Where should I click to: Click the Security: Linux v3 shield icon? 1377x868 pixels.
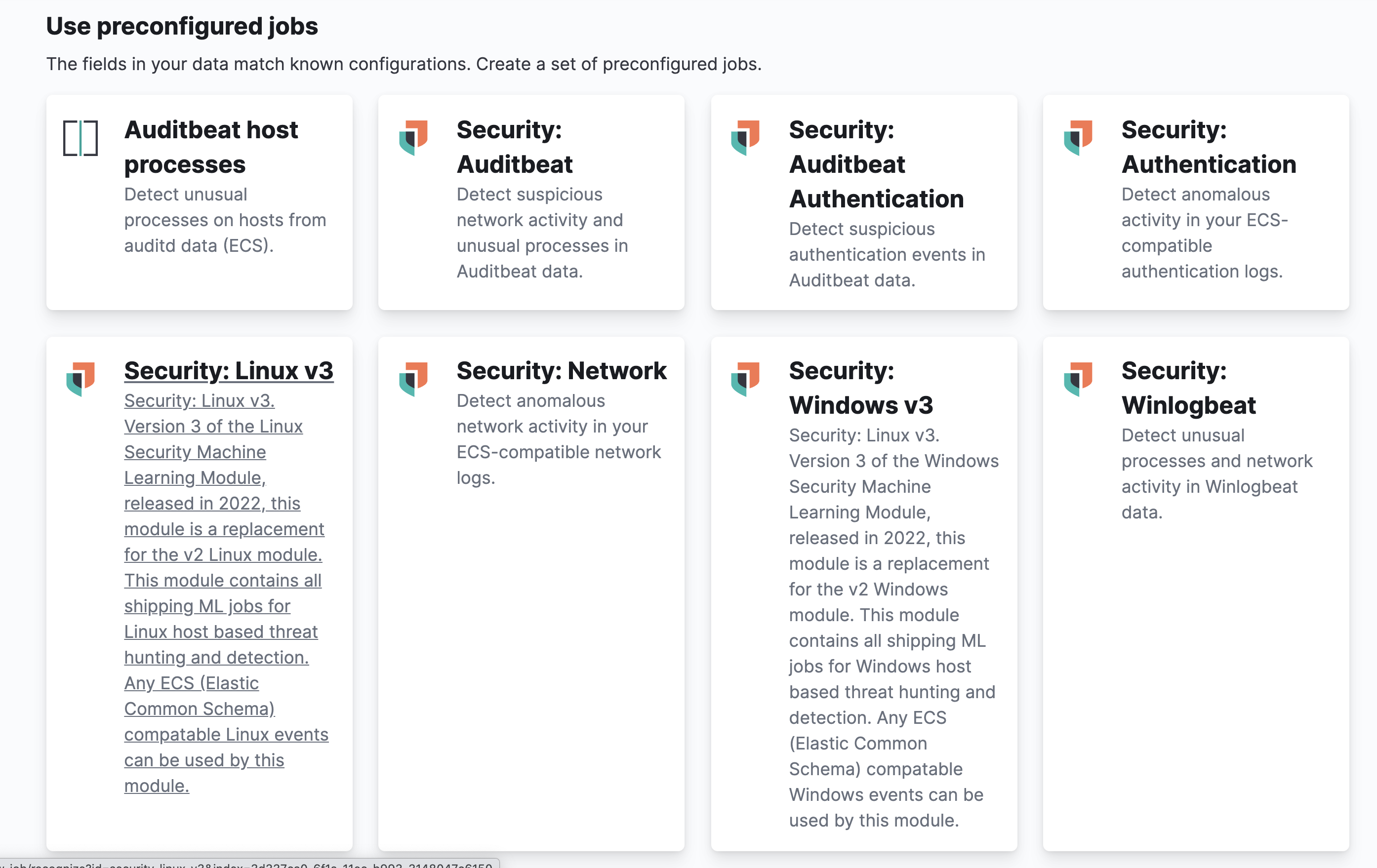81,379
